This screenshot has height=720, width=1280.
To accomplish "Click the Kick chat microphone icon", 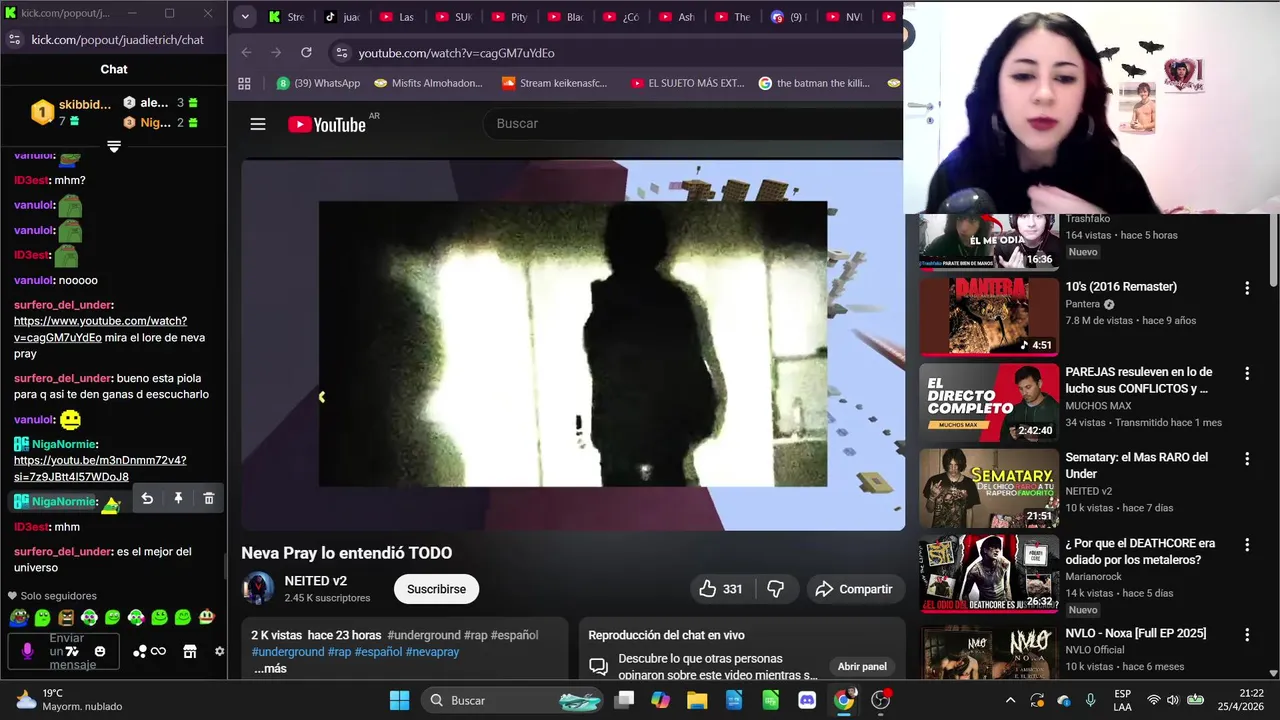I will coord(27,651).
